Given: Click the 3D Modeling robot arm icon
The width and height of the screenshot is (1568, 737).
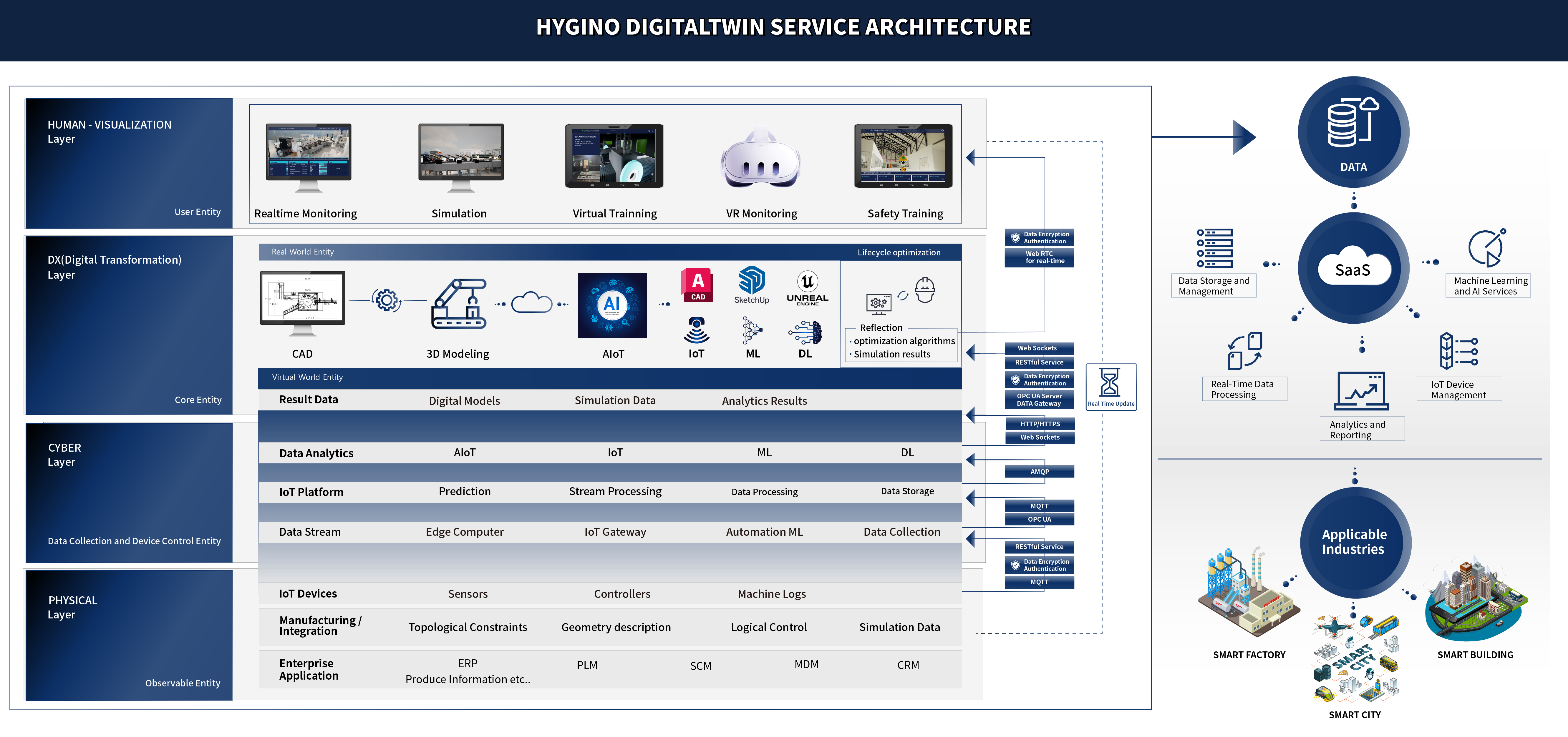Looking at the screenshot, I should 459,303.
